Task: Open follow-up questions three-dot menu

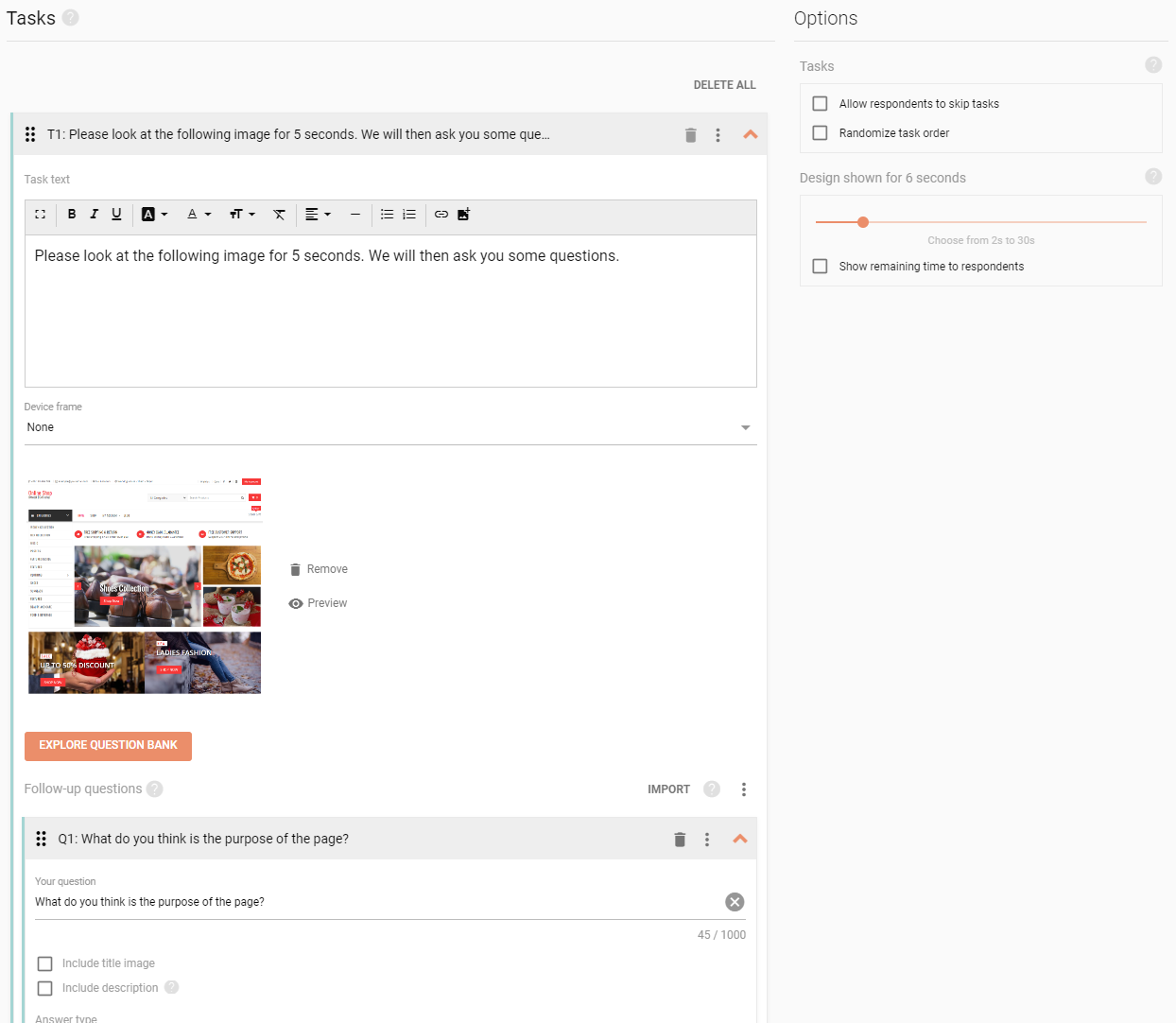Action: pos(744,789)
